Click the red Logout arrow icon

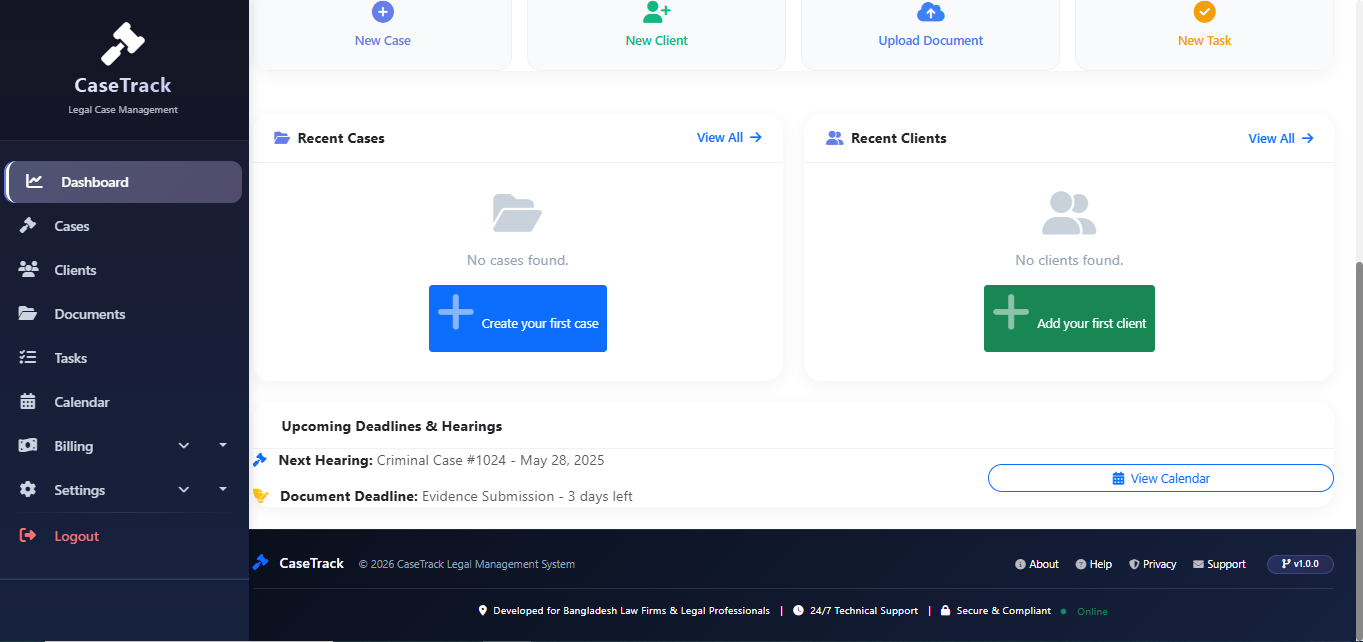click(x=28, y=536)
